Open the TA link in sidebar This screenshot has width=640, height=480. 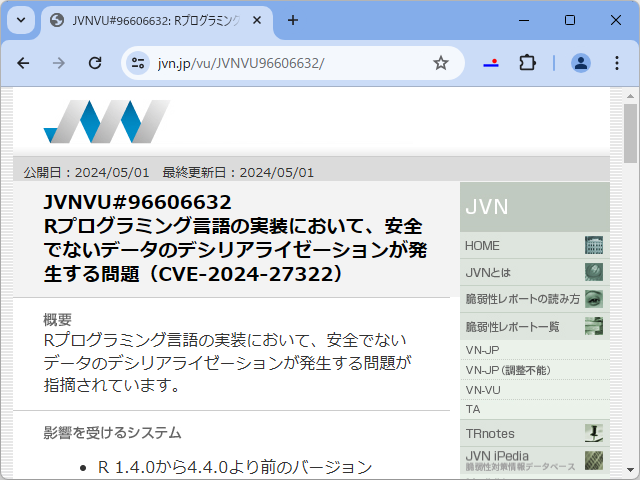535,409
